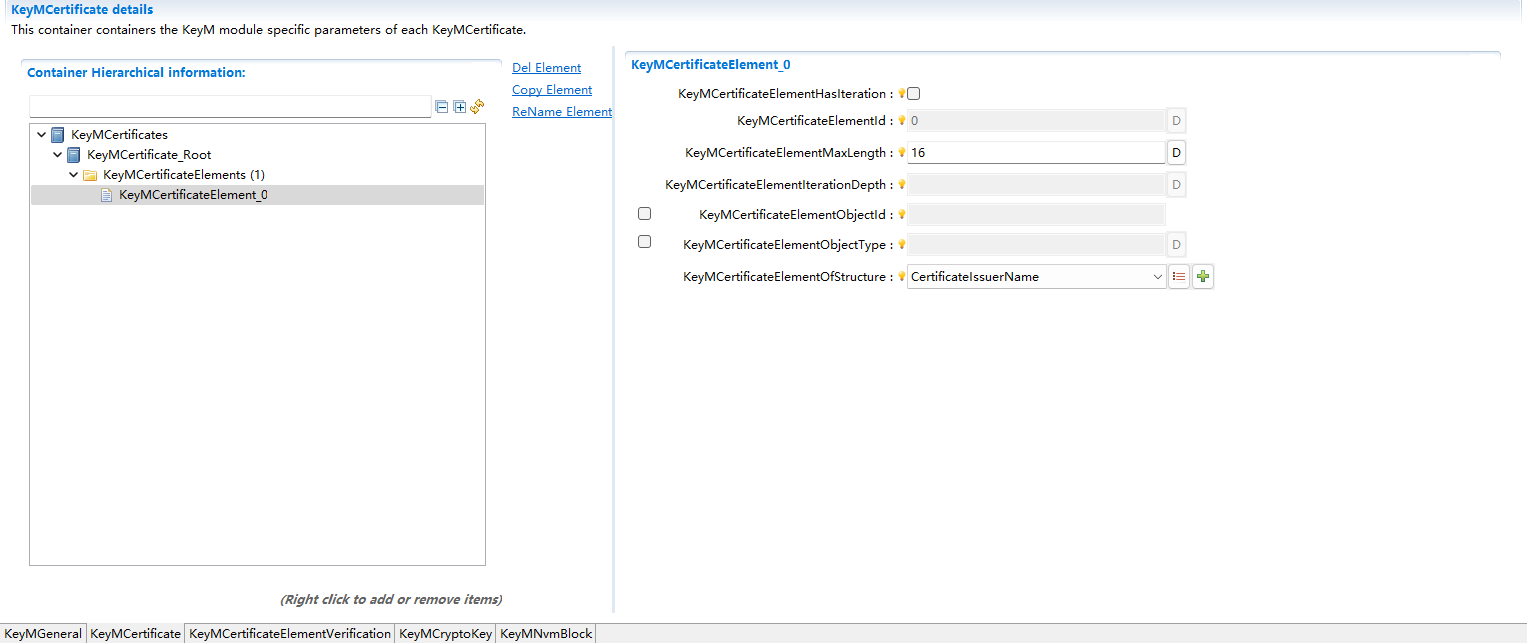The width and height of the screenshot is (1529, 643).
Task: Click the yellow refresh icon above the tree
Action: [x=477, y=106]
